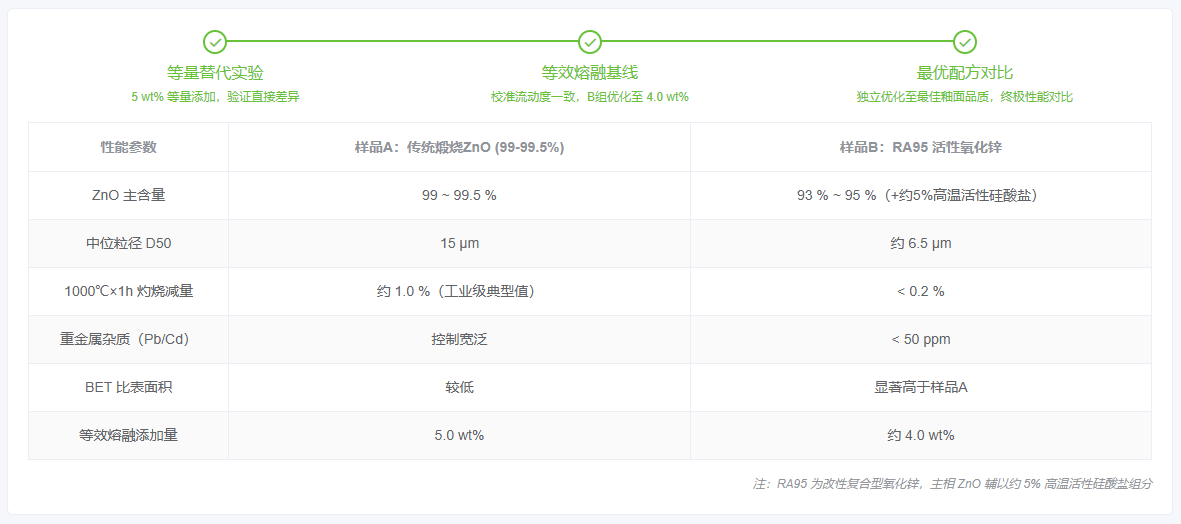Click the 独立优化至最佳釉面品质 description

coord(965,97)
